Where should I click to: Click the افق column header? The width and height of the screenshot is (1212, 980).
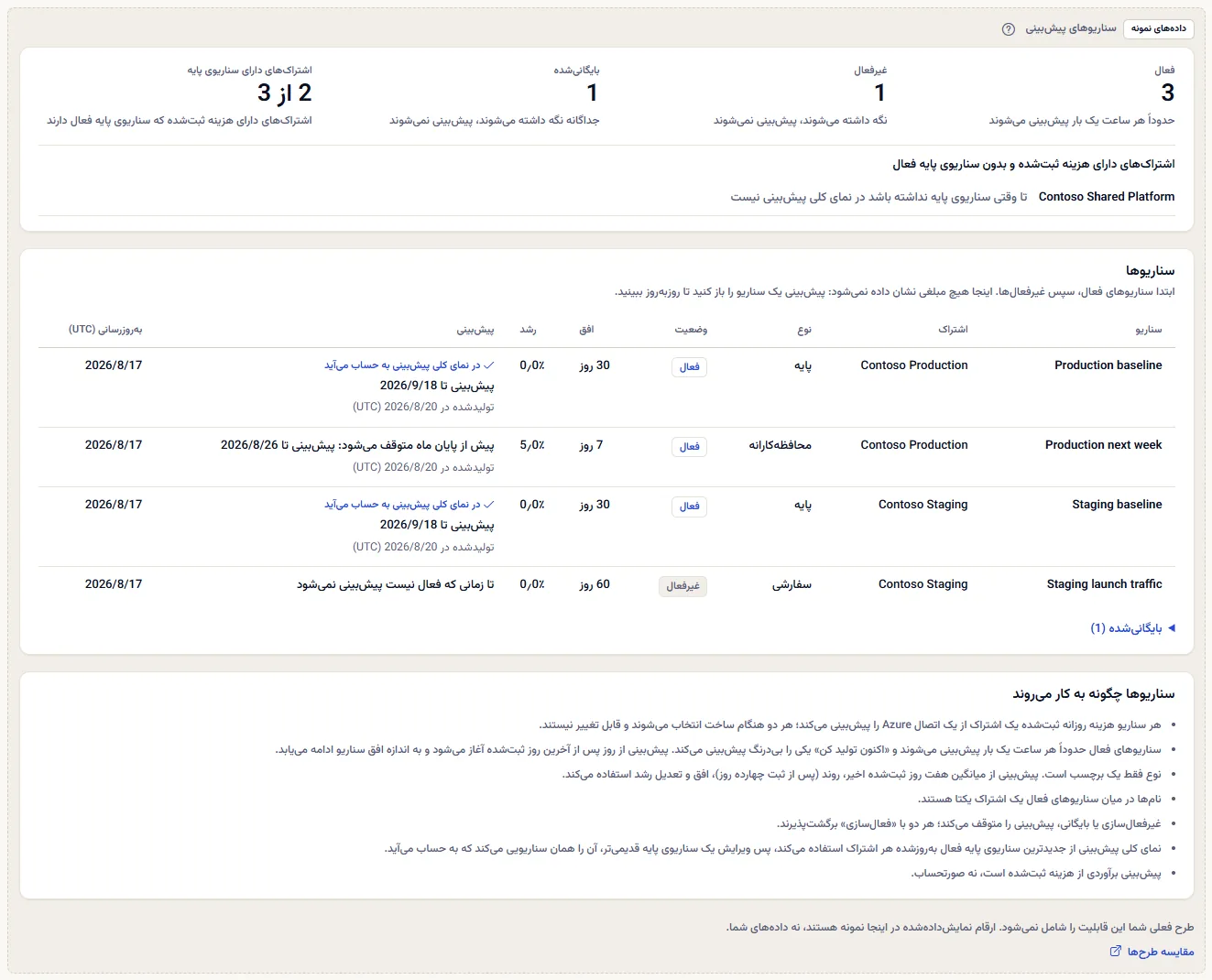coord(586,330)
